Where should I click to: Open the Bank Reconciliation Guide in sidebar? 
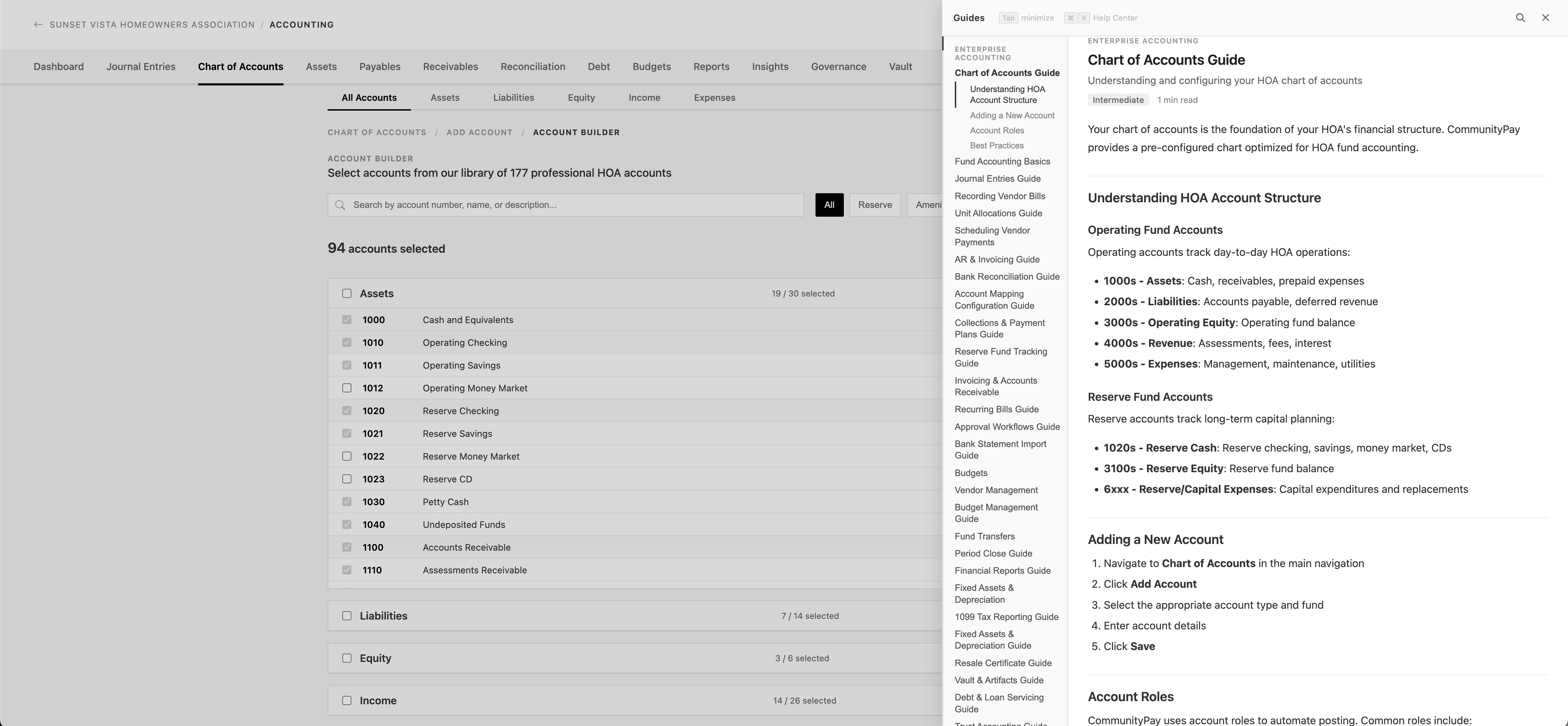1007,276
